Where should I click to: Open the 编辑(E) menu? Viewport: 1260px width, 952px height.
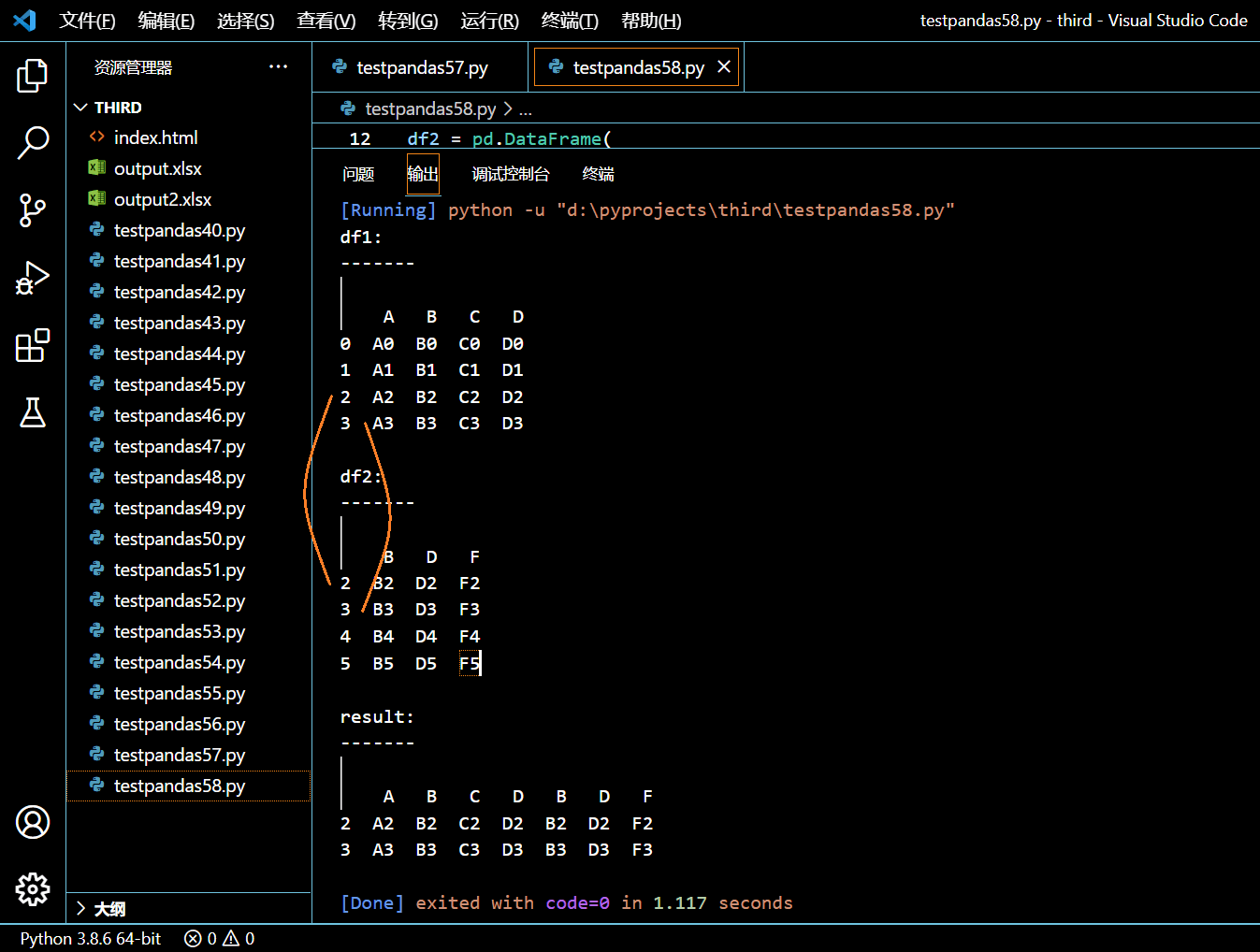[x=167, y=21]
